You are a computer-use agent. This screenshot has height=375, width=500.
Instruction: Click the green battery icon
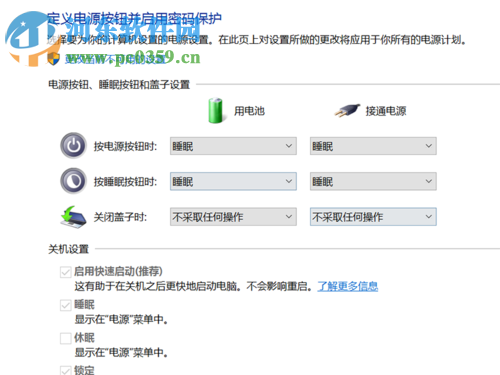click(x=215, y=111)
